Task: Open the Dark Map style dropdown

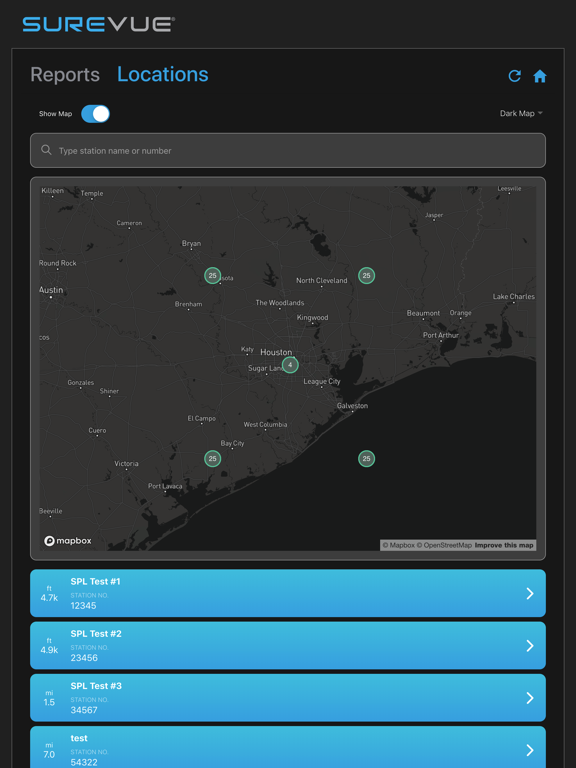Action: [521, 113]
